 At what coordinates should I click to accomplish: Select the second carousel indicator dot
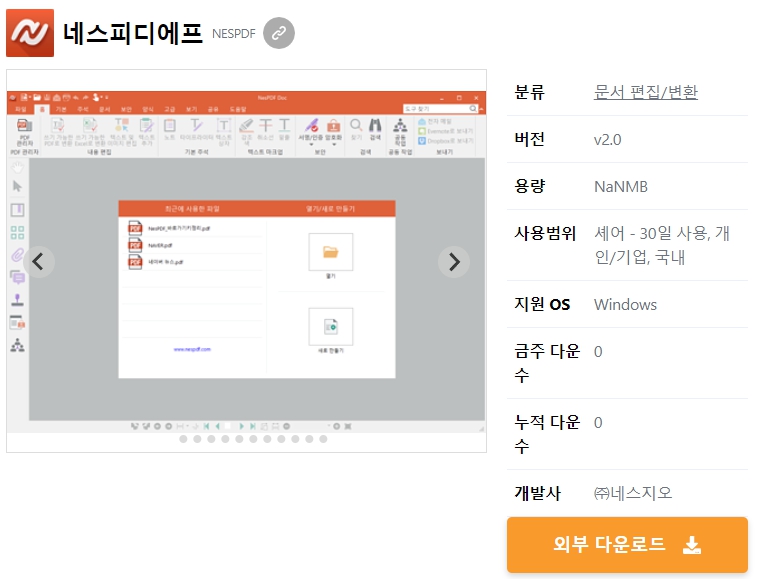pos(197,439)
